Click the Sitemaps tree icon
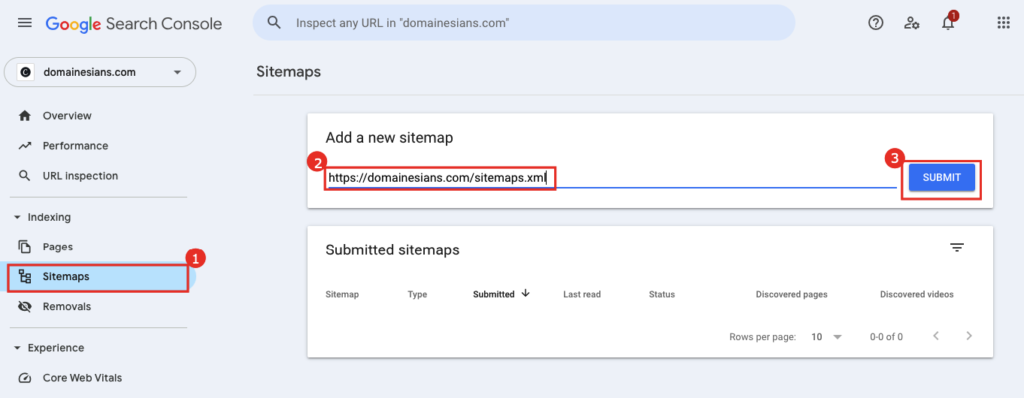Viewport: 1024px width, 398px height. [x=25, y=276]
